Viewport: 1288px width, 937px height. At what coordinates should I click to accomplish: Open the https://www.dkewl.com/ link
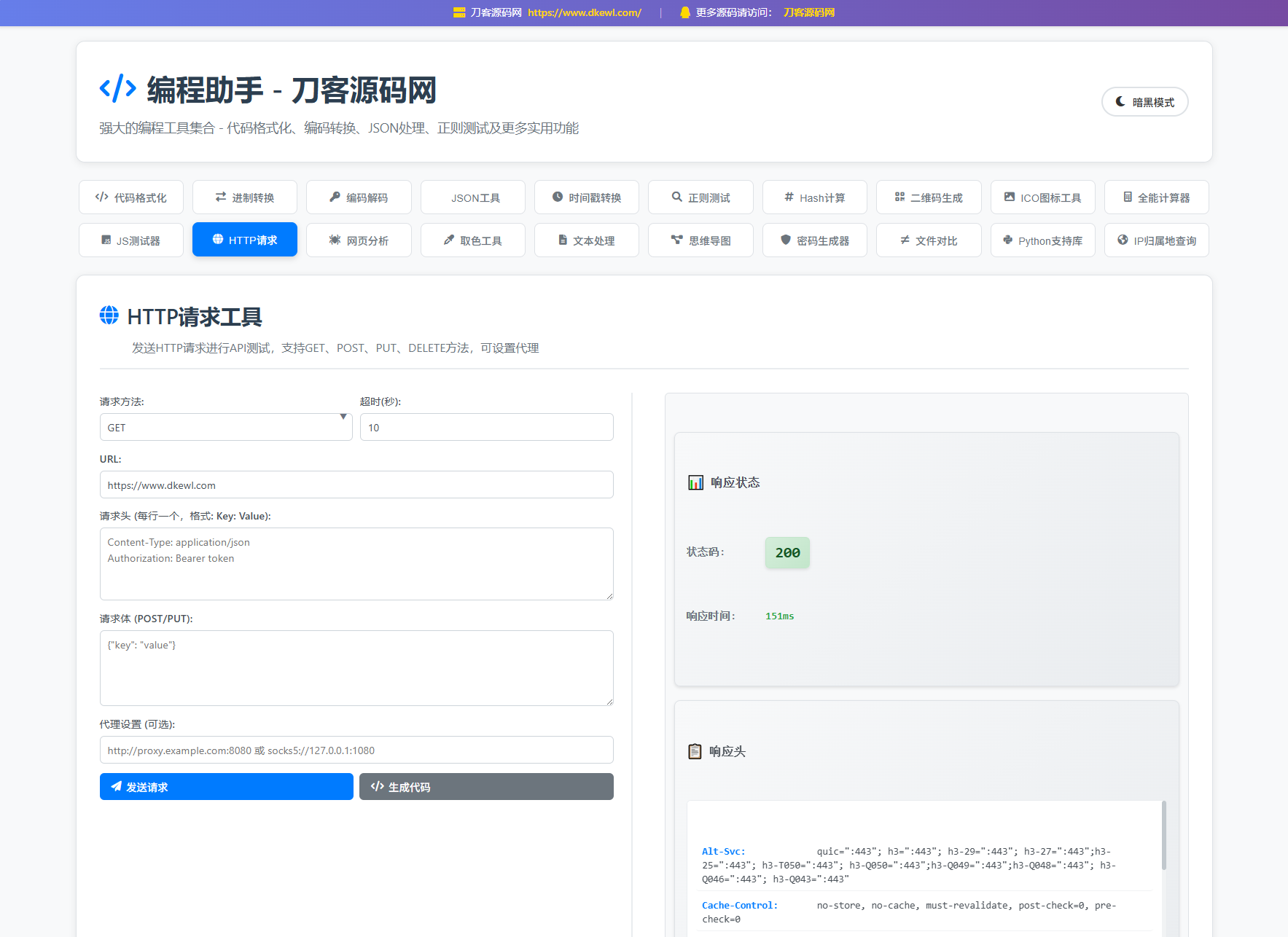tap(584, 12)
